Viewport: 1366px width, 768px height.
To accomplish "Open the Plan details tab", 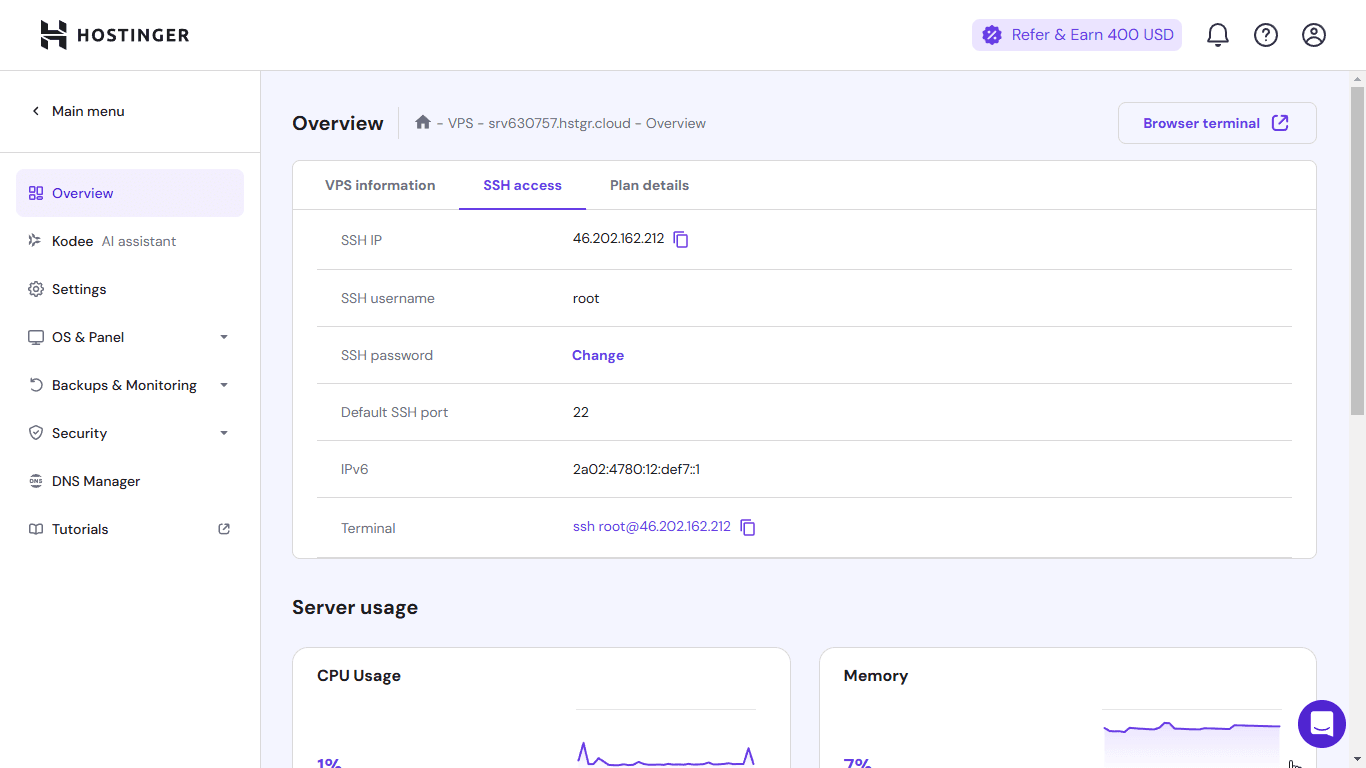I will tap(649, 185).
